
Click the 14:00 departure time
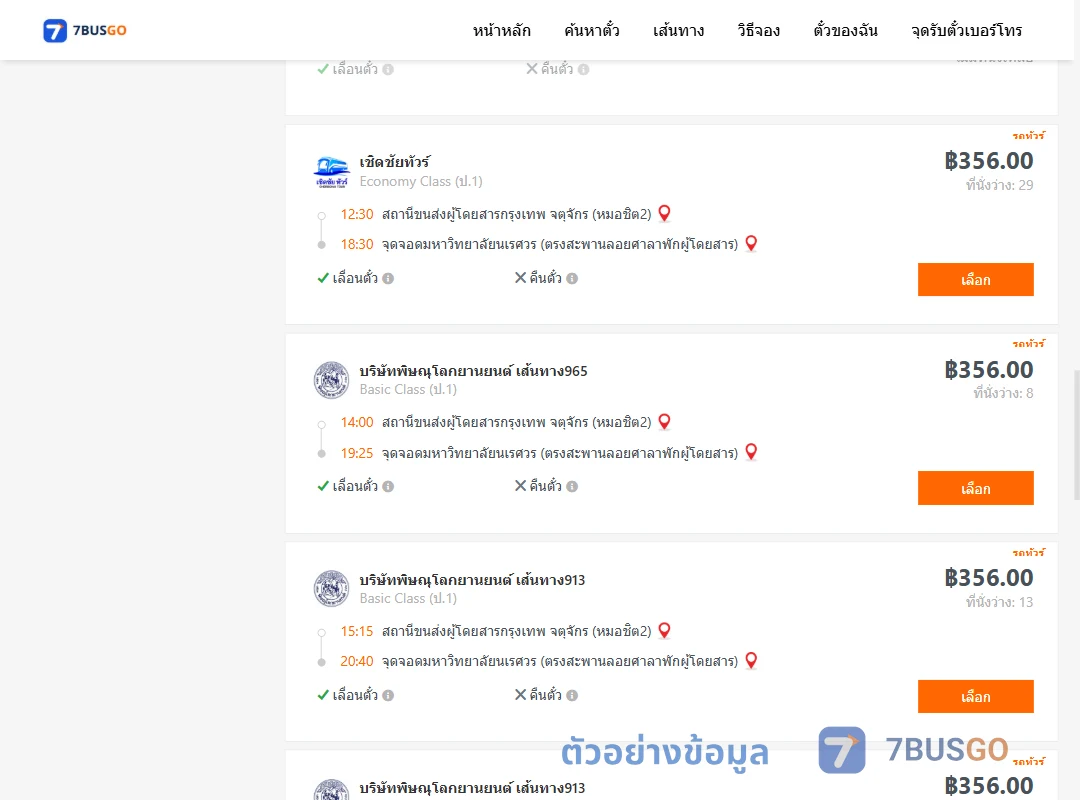coord(357,422)
